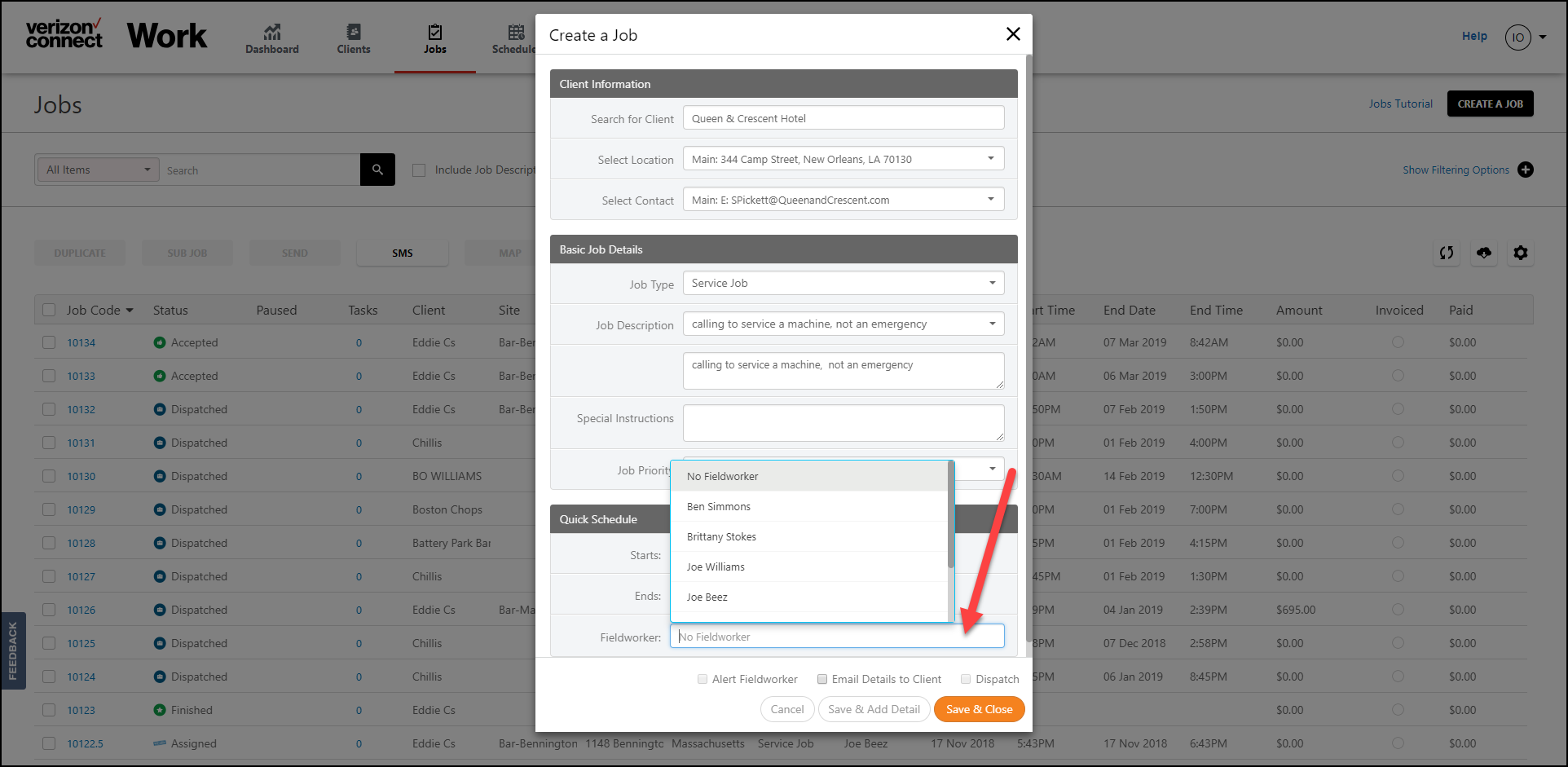Click the Special Instructions text box
Screen dimensions: 1568x767
[x=843, y=423]
